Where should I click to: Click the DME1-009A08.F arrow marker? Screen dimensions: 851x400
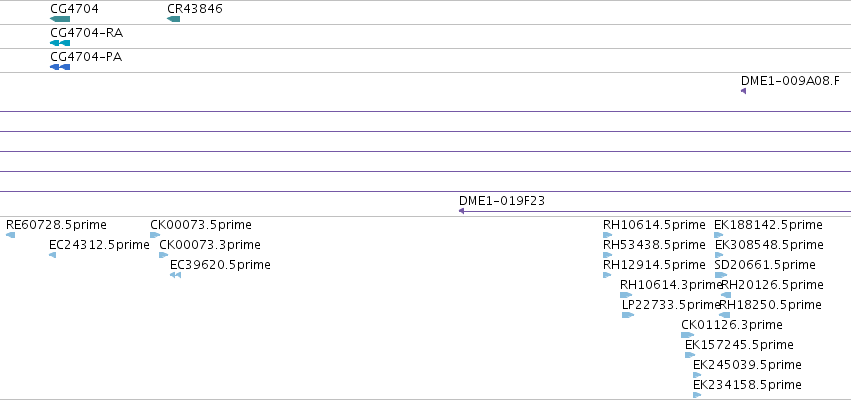pos(744,91)
